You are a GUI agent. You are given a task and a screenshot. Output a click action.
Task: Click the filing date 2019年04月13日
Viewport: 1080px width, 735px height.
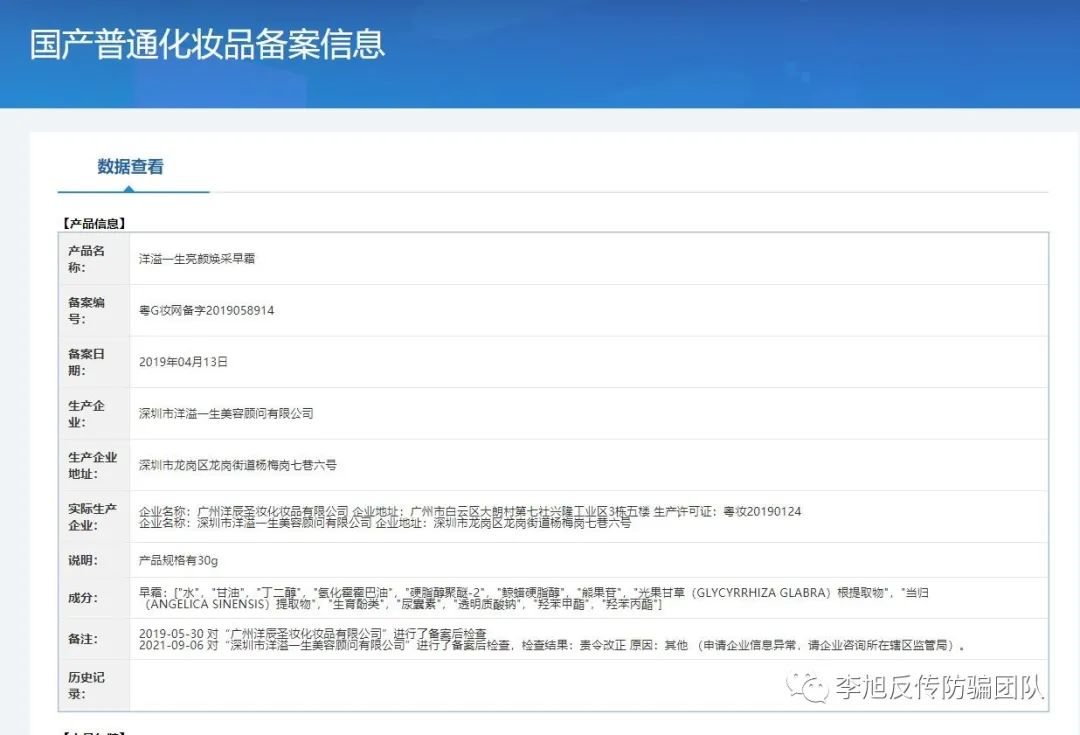pos(183,362)
